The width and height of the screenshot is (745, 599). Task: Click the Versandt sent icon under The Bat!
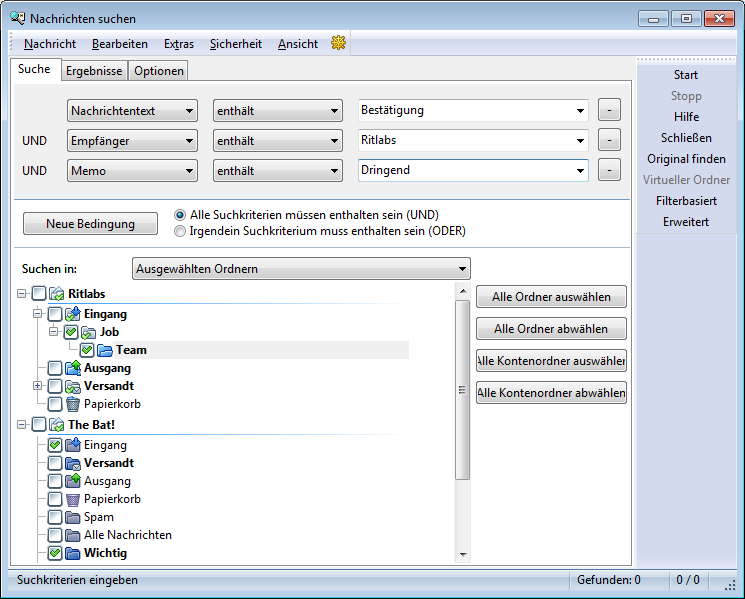click(73, 463)
